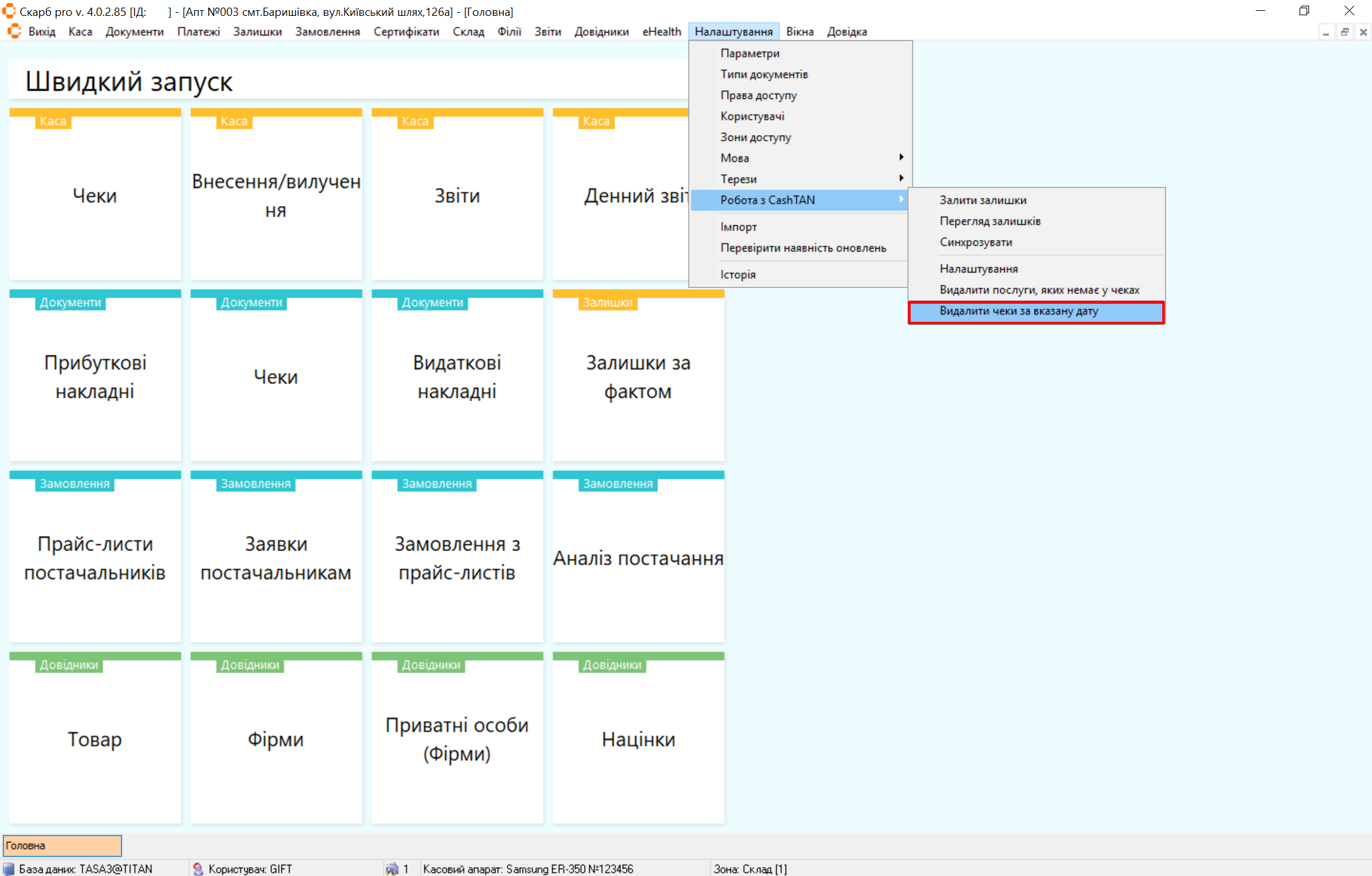Click the Скарб app logo icon in menu bar
Screen dimensions: 1372x876
(14, 31)
